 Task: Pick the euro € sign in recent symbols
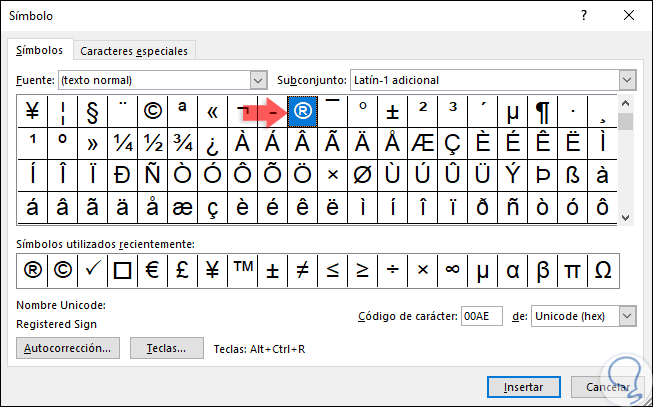(x=153, y=269)
